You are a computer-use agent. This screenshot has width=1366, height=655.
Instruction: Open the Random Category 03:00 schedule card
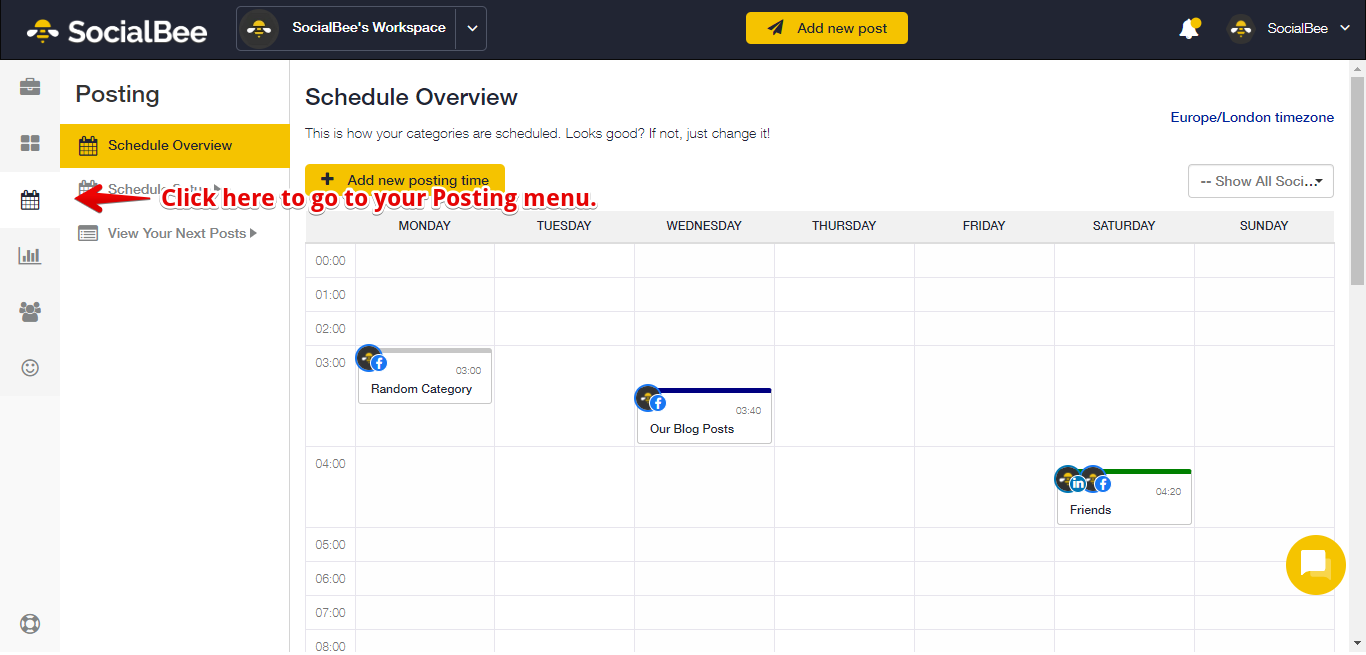pyautogui.click(x=425, y=376)
